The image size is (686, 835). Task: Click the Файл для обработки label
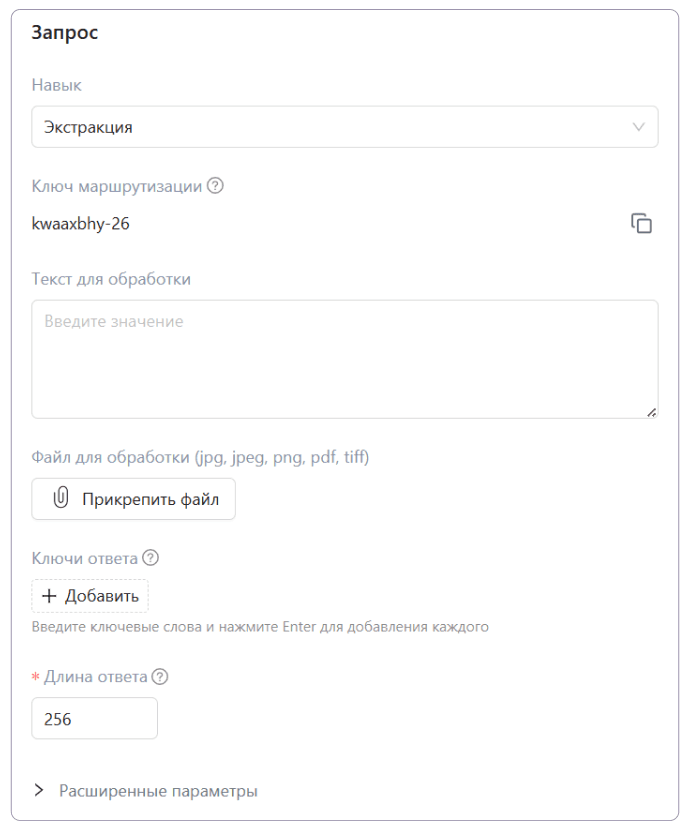200,458
